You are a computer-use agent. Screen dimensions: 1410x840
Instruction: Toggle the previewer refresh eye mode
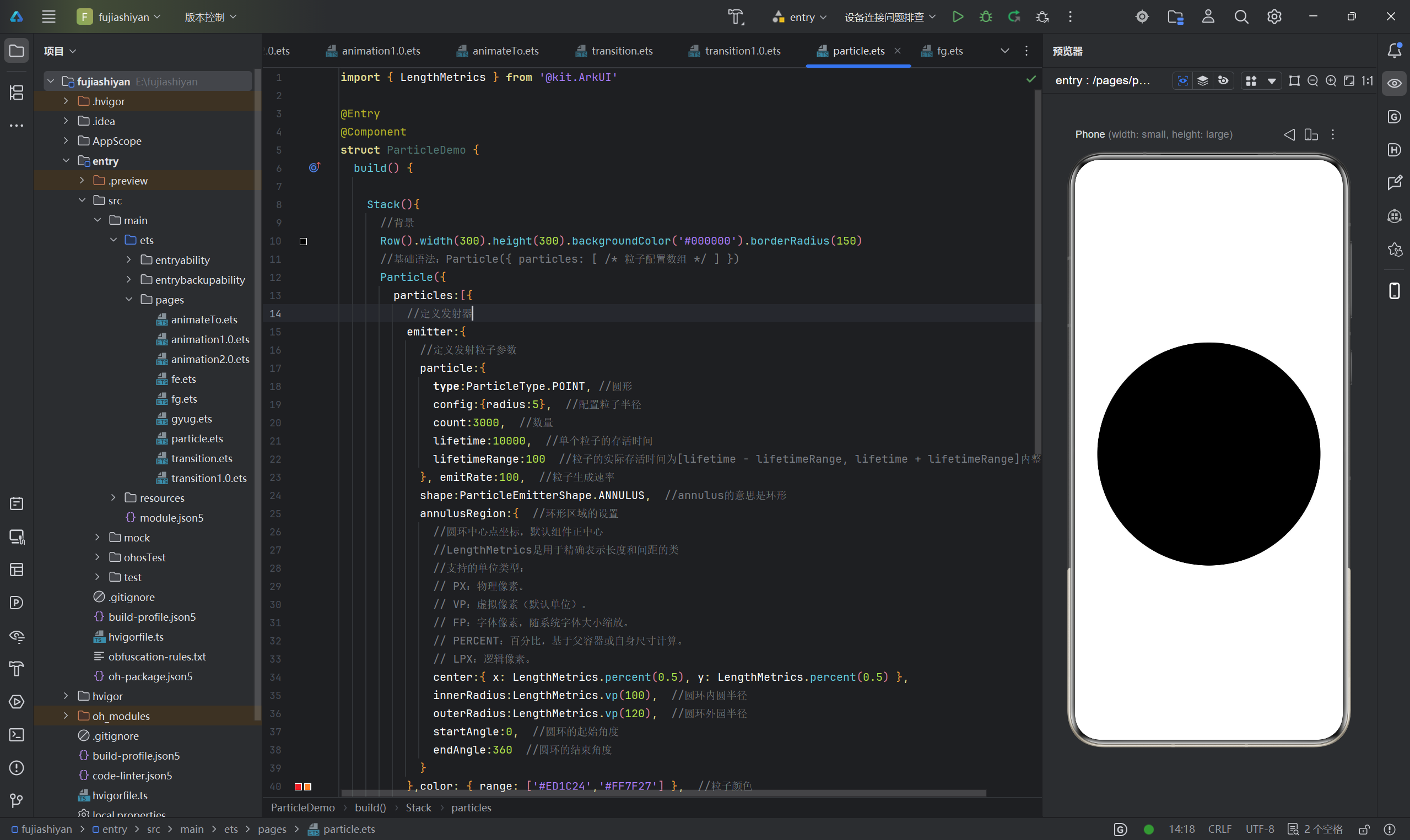pos(1223,81)
